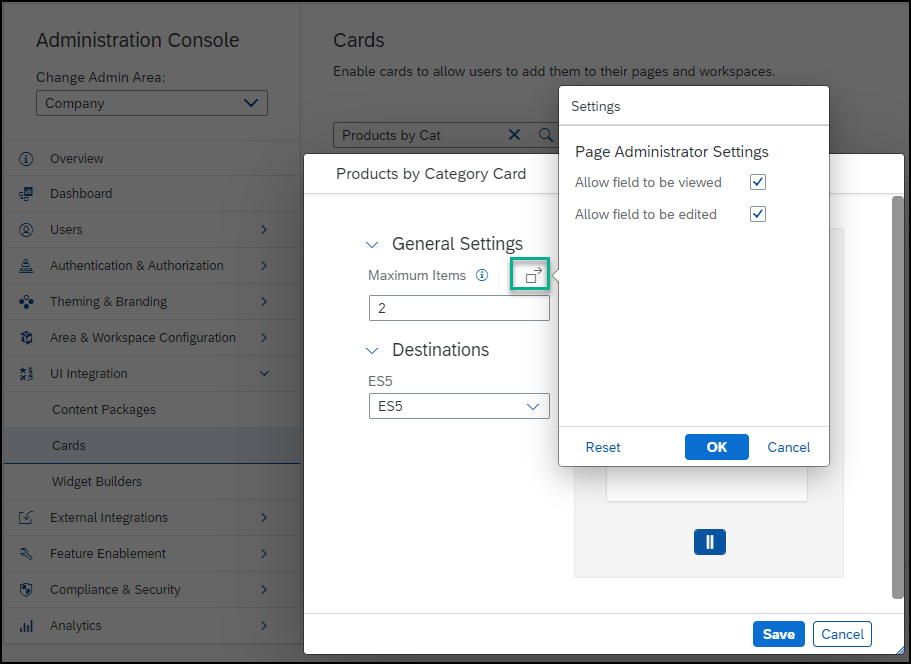Click the Overview info icon in the sidebar

point(26,159)
